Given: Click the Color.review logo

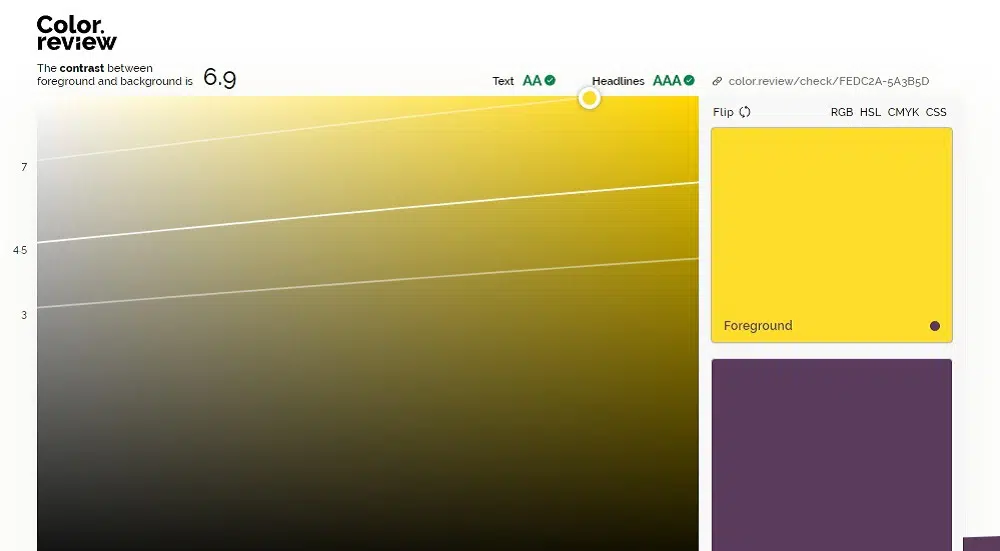Looking at the screenshot, I should click(x=76, y=33).
